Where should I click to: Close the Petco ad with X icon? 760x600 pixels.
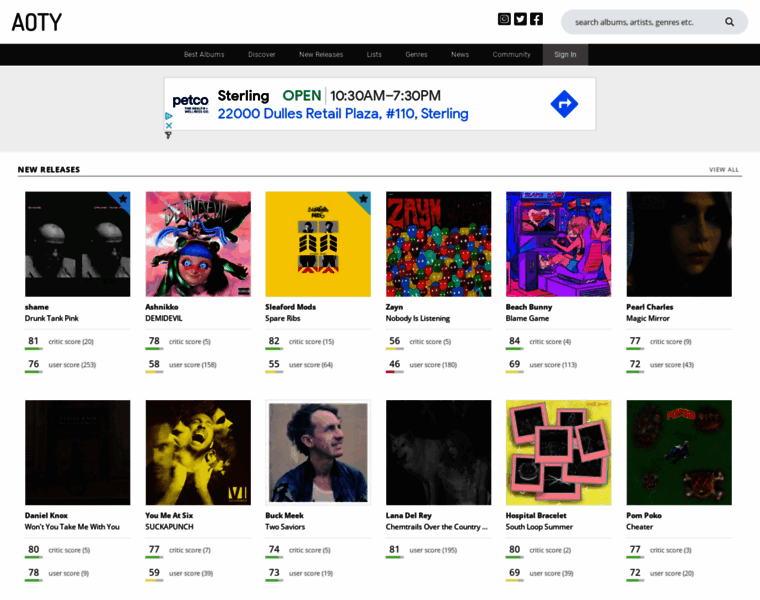[x=169, y=126]
